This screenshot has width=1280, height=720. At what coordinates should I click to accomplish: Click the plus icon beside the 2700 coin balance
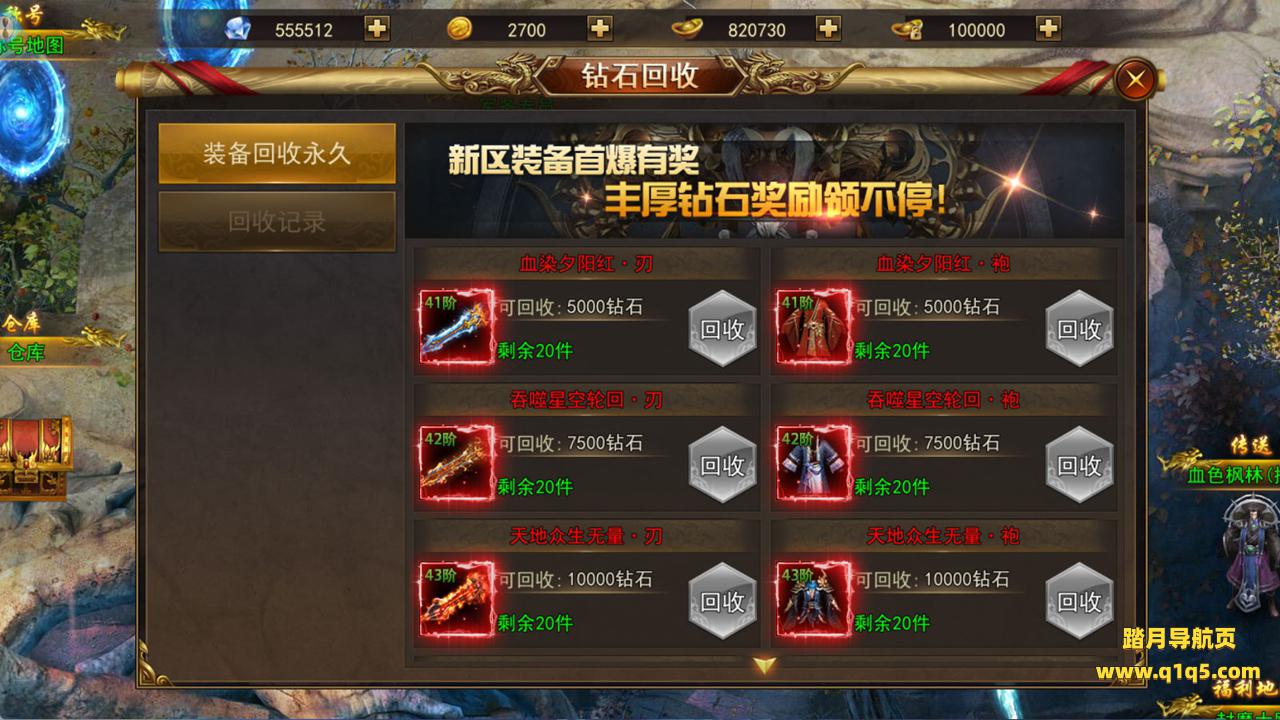[599, 29]
